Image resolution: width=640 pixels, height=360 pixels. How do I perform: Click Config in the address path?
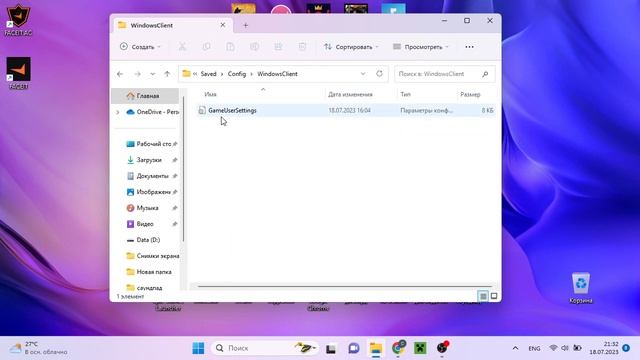point(237,74)
